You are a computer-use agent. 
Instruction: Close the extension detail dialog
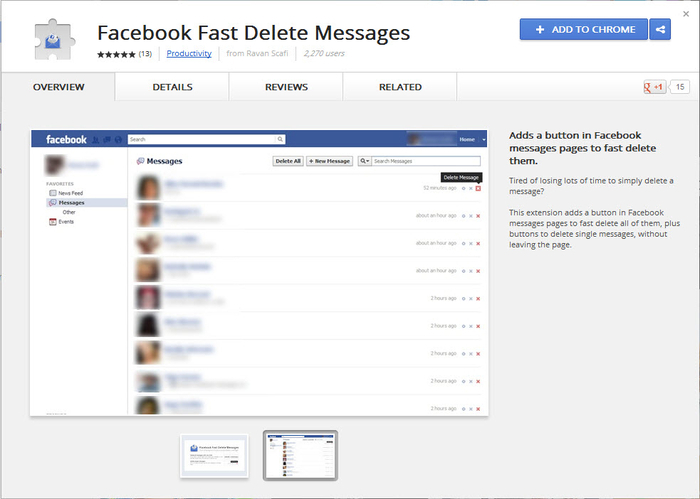[x=686, y=14]
